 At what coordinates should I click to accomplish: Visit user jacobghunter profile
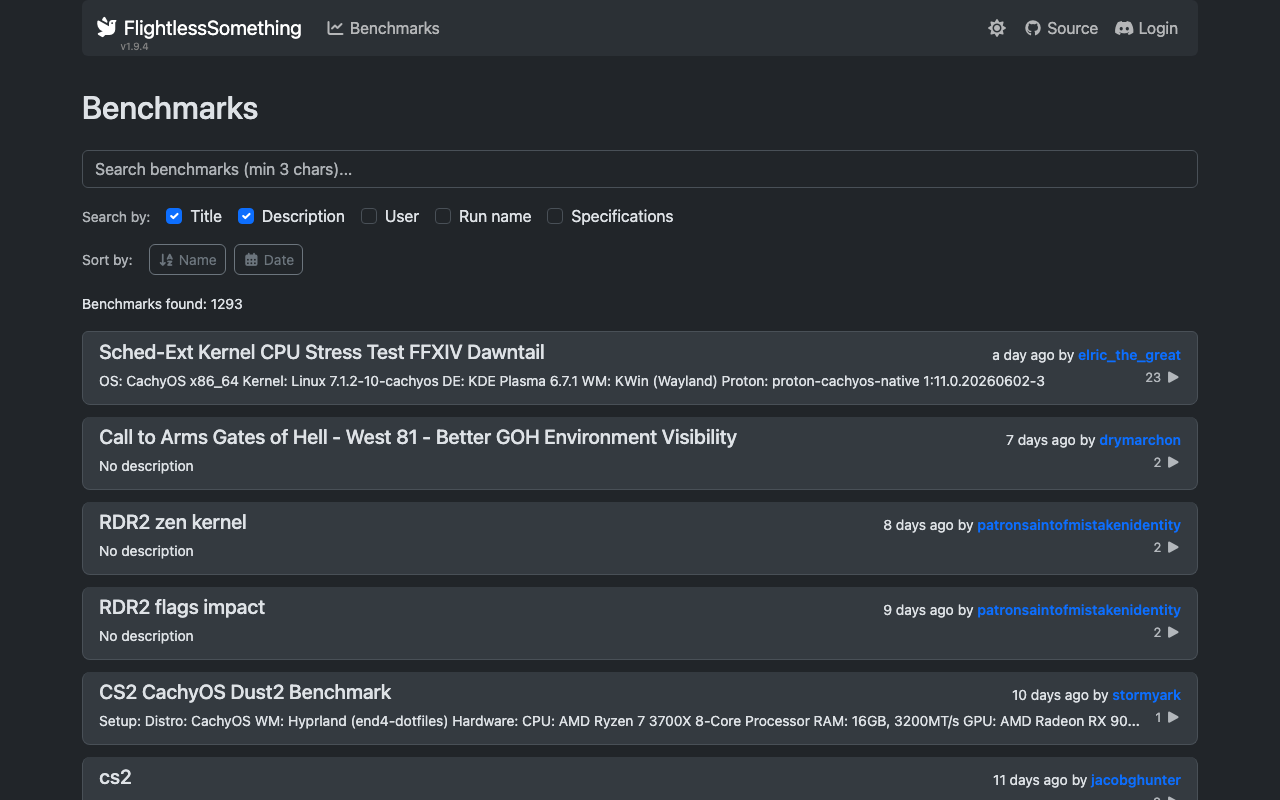(x=1136, y=780)
